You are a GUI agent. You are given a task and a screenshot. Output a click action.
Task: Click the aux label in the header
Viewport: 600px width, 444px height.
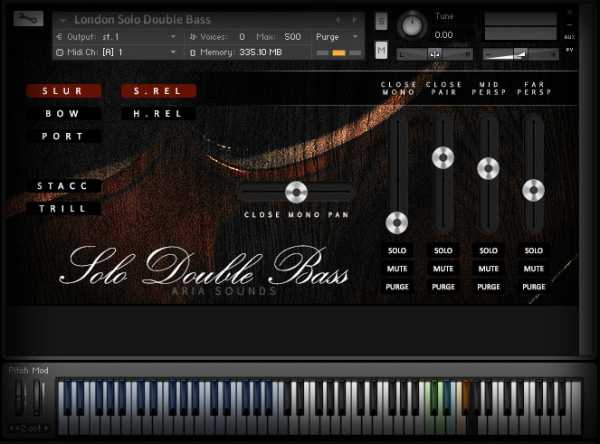(x=569, y=37)
